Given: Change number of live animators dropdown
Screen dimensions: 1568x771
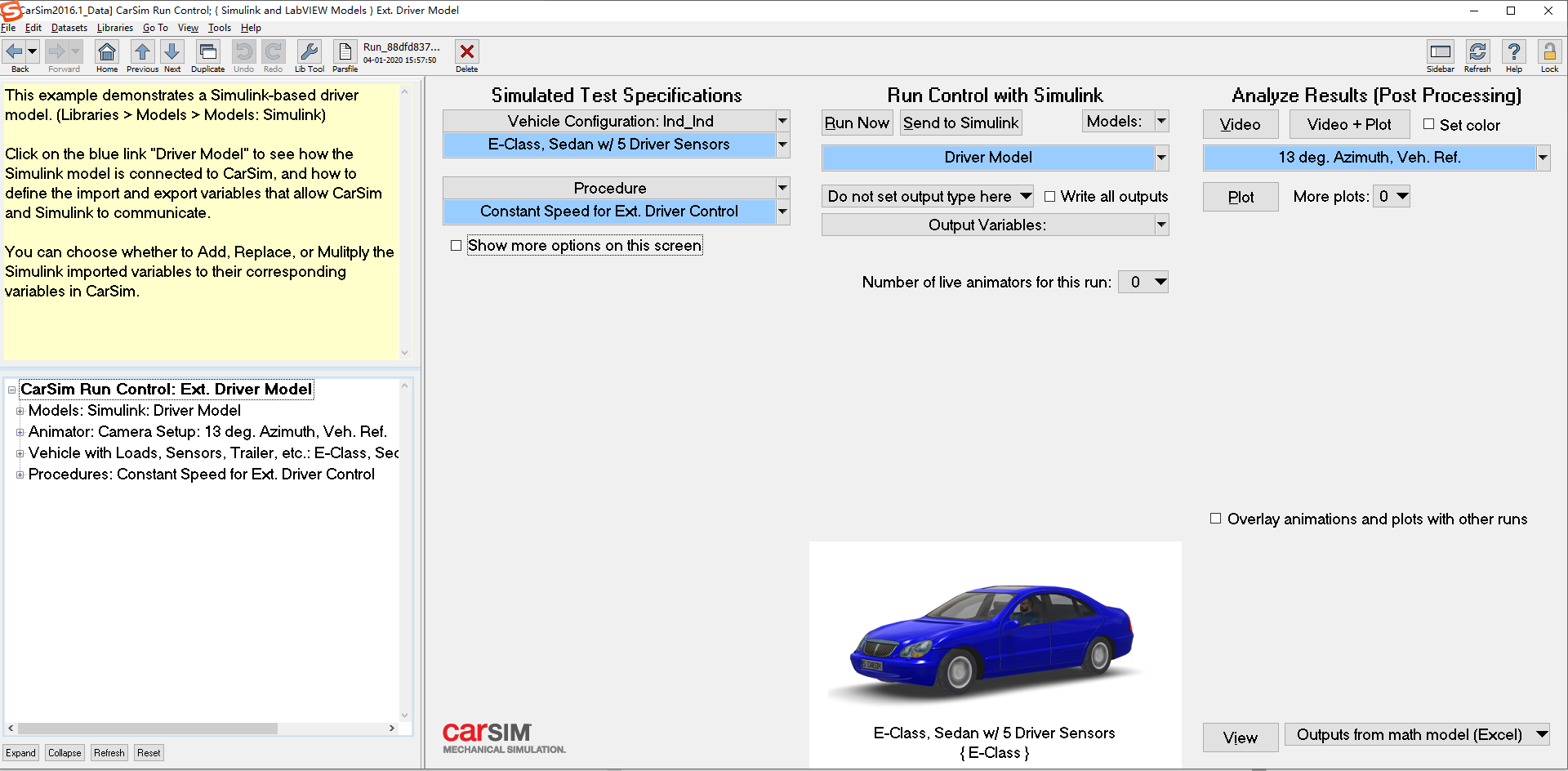Looking at the screenshot, I should [x=1143, y=282].
